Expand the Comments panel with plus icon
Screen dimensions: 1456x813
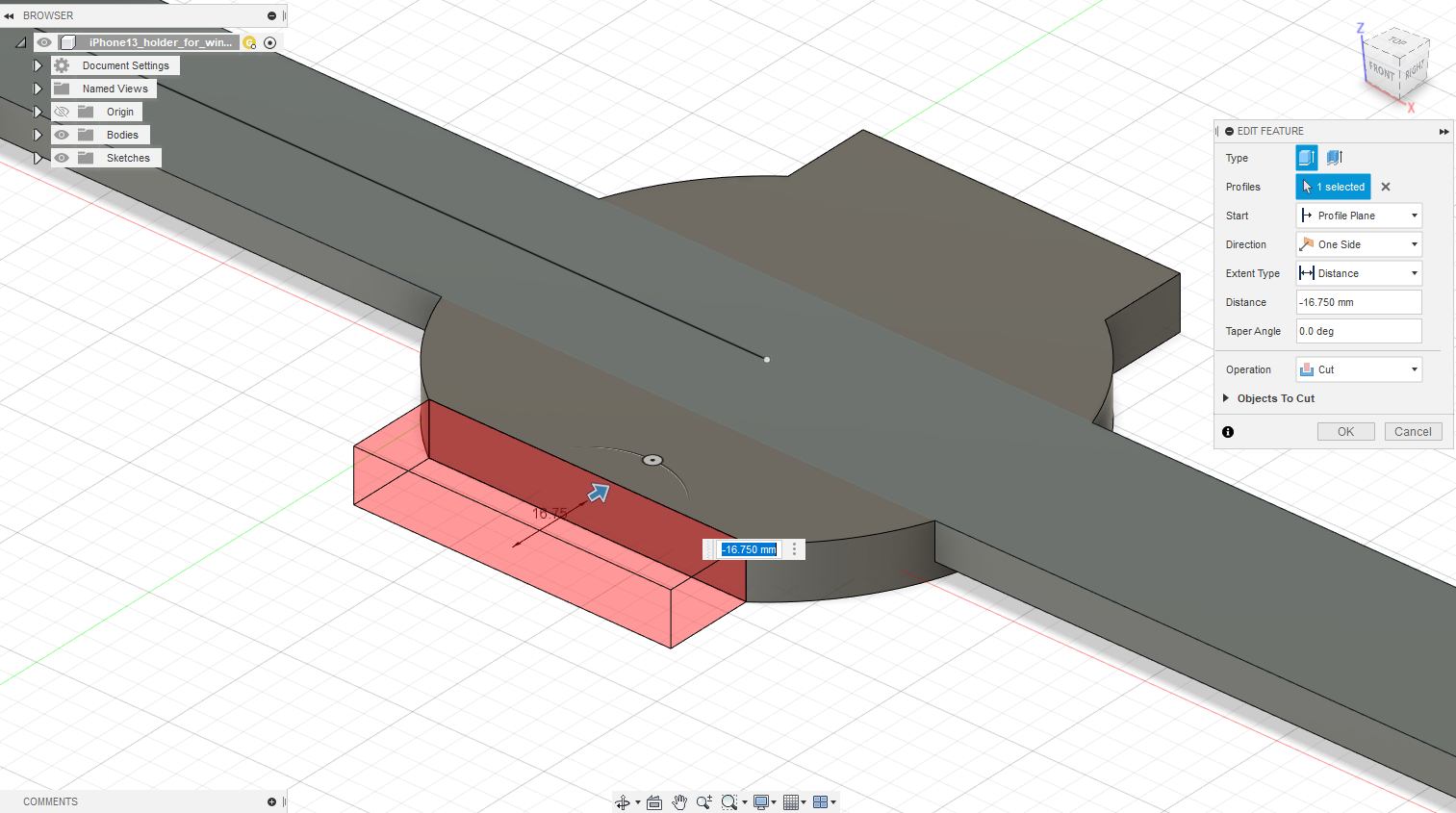tap(271, 801)
